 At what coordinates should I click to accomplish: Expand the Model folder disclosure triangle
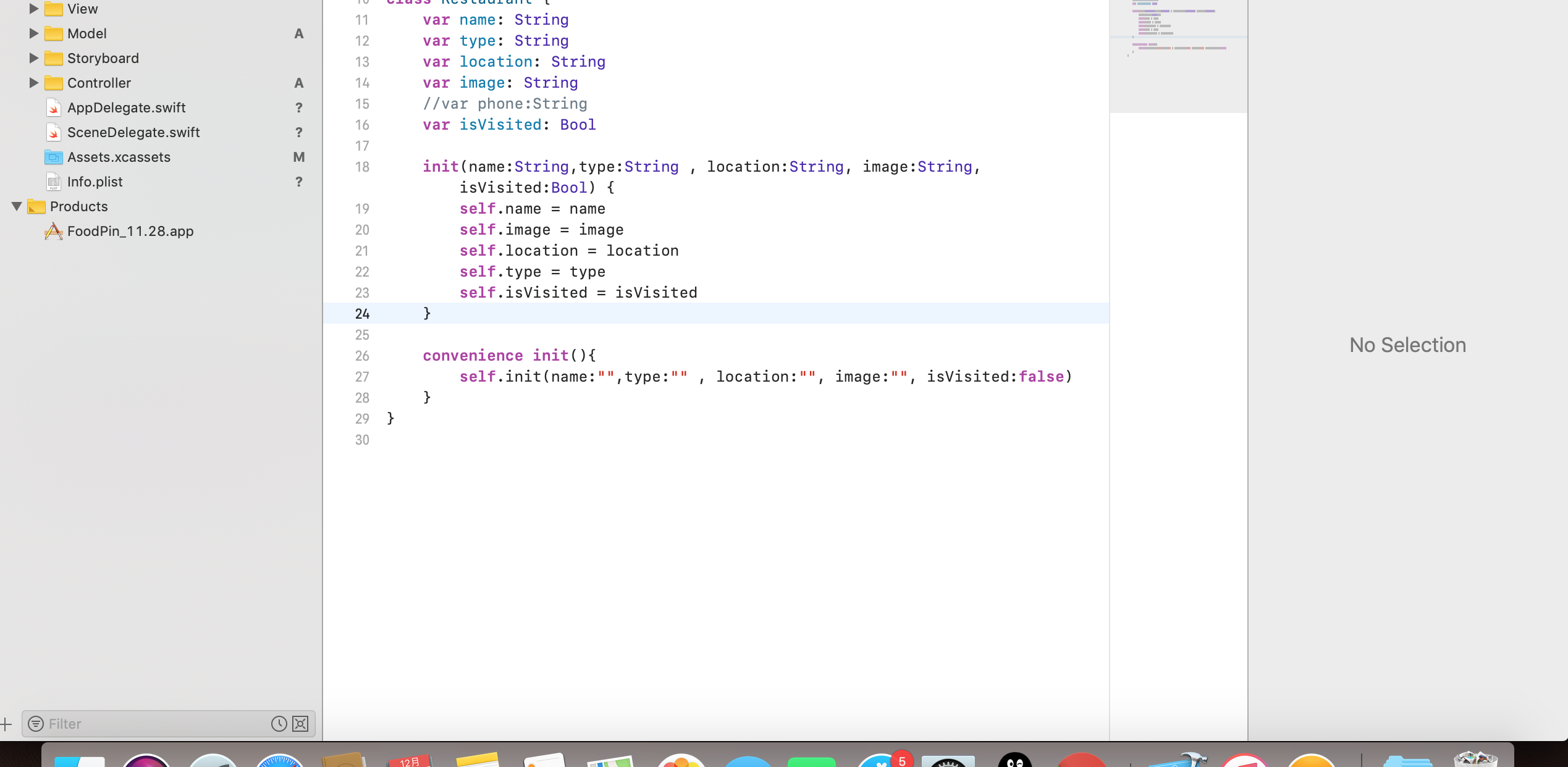[x=34, y=33]
